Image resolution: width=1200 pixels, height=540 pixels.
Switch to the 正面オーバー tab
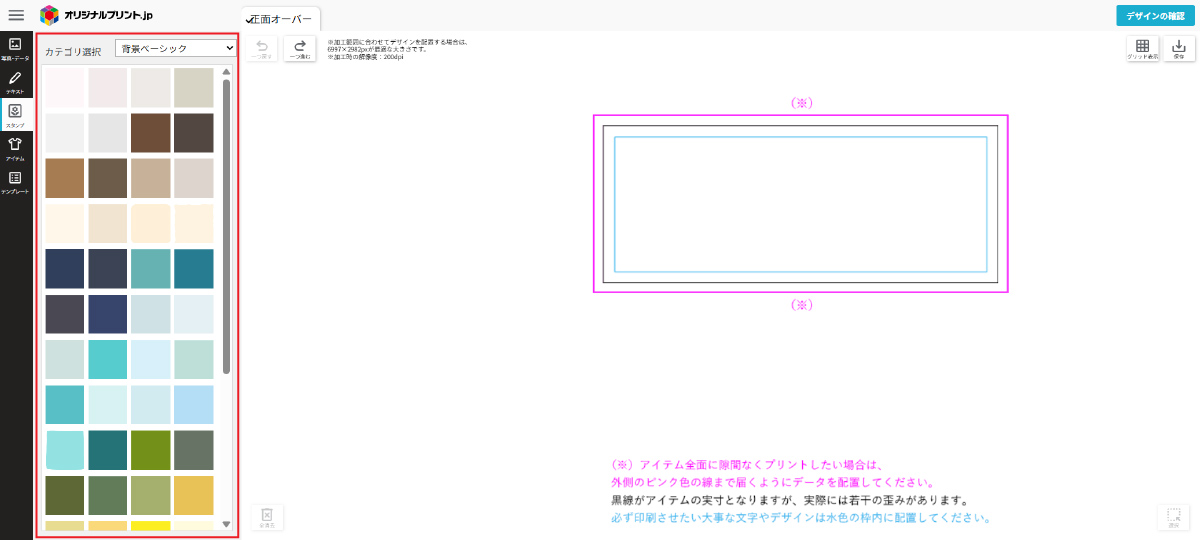pos(281,19)
